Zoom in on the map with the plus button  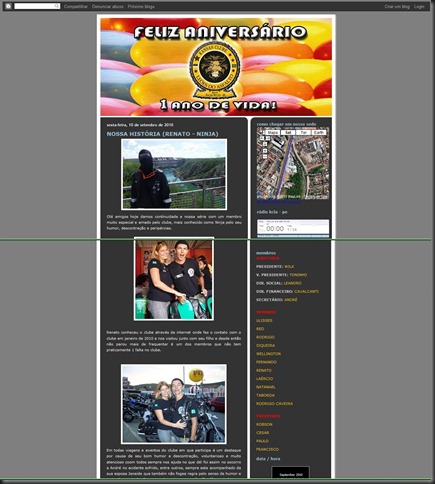(265, 150)
